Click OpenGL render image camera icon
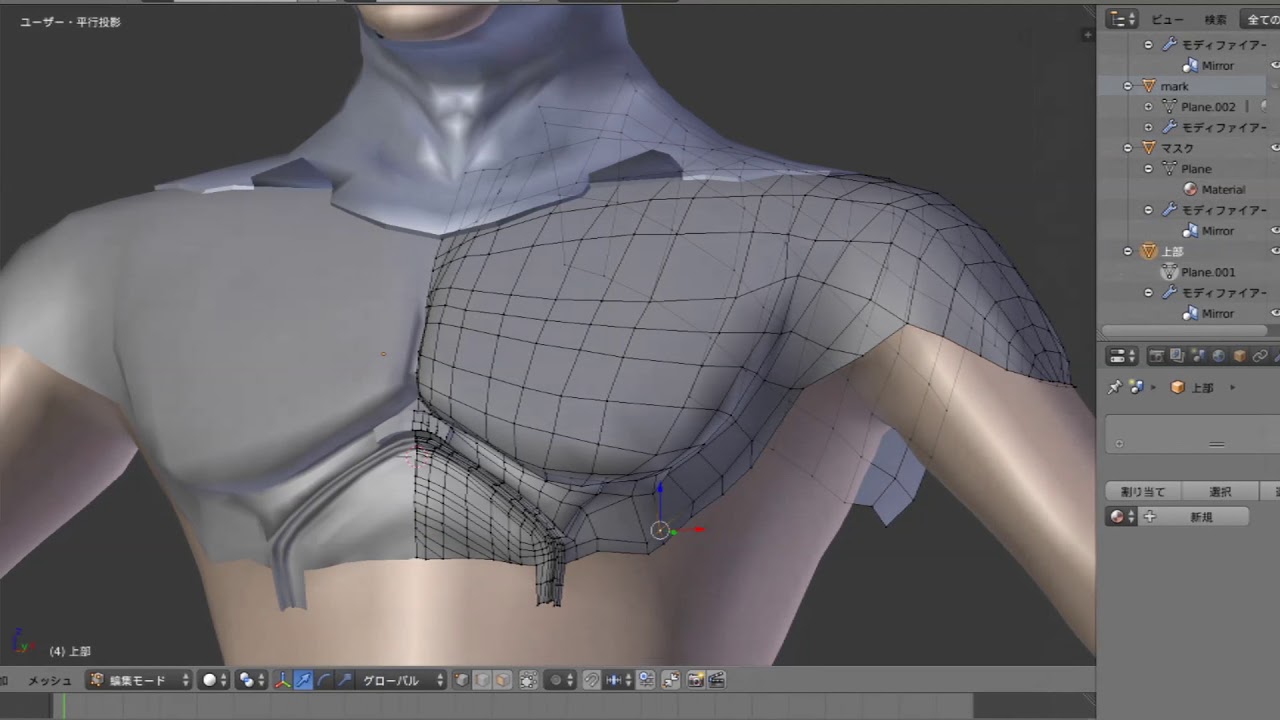Screen dimensions: 1280x720 coord(695,680)
